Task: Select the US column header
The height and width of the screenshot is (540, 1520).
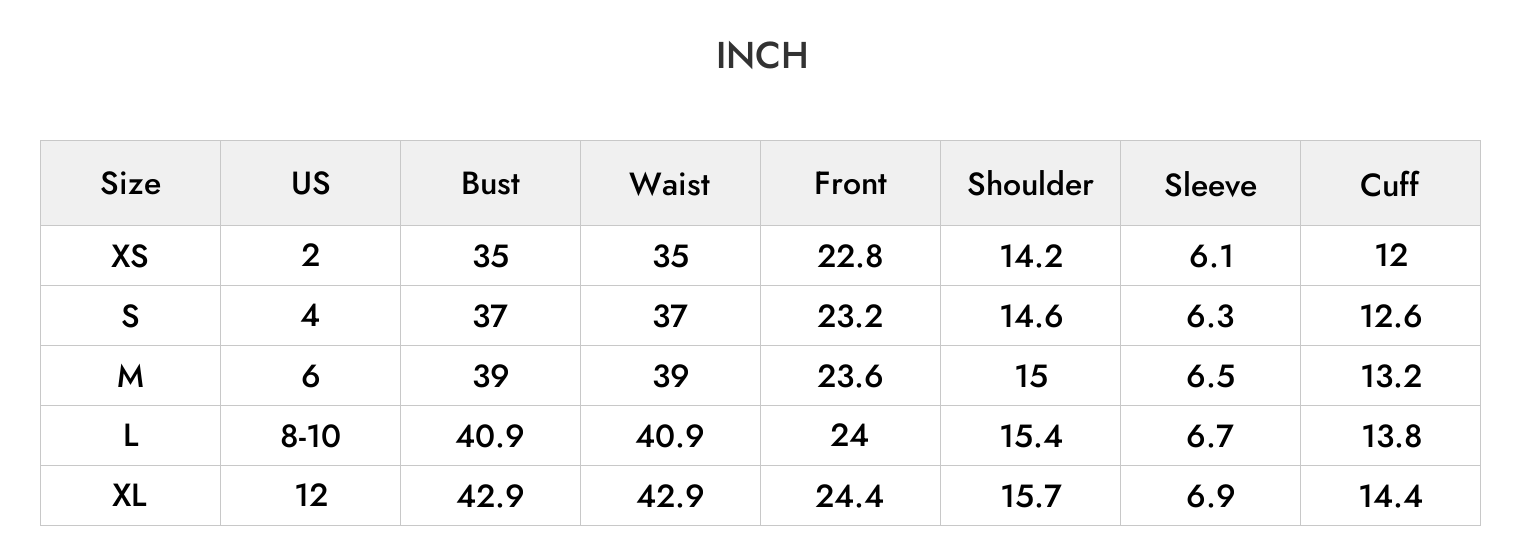Action: [311, 183]
